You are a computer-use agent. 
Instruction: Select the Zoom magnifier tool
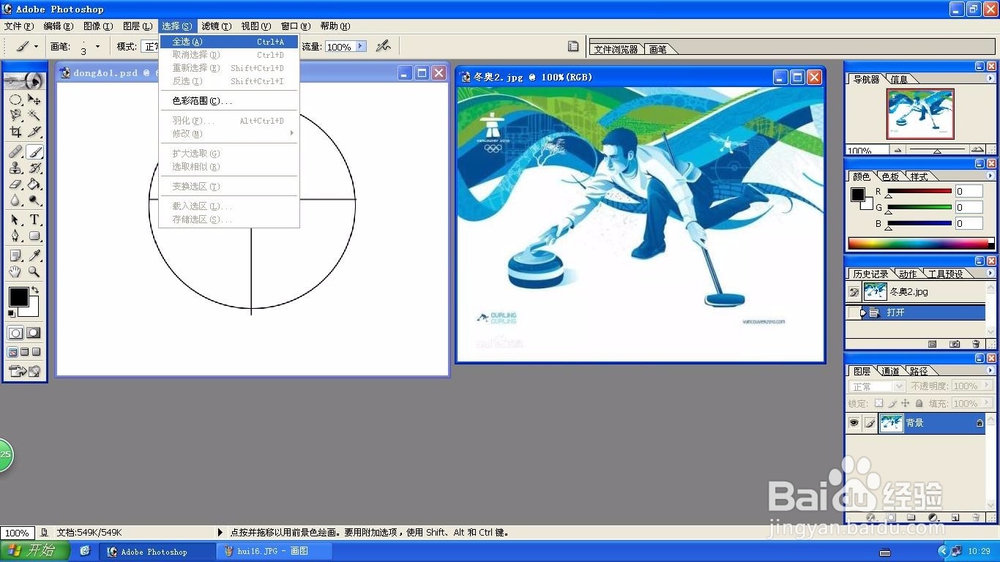click(x=34, y=272)
